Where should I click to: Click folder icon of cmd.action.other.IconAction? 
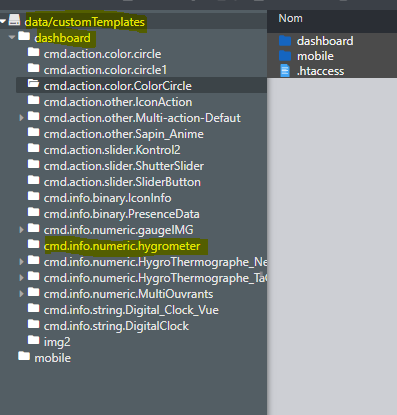(33, 100)
